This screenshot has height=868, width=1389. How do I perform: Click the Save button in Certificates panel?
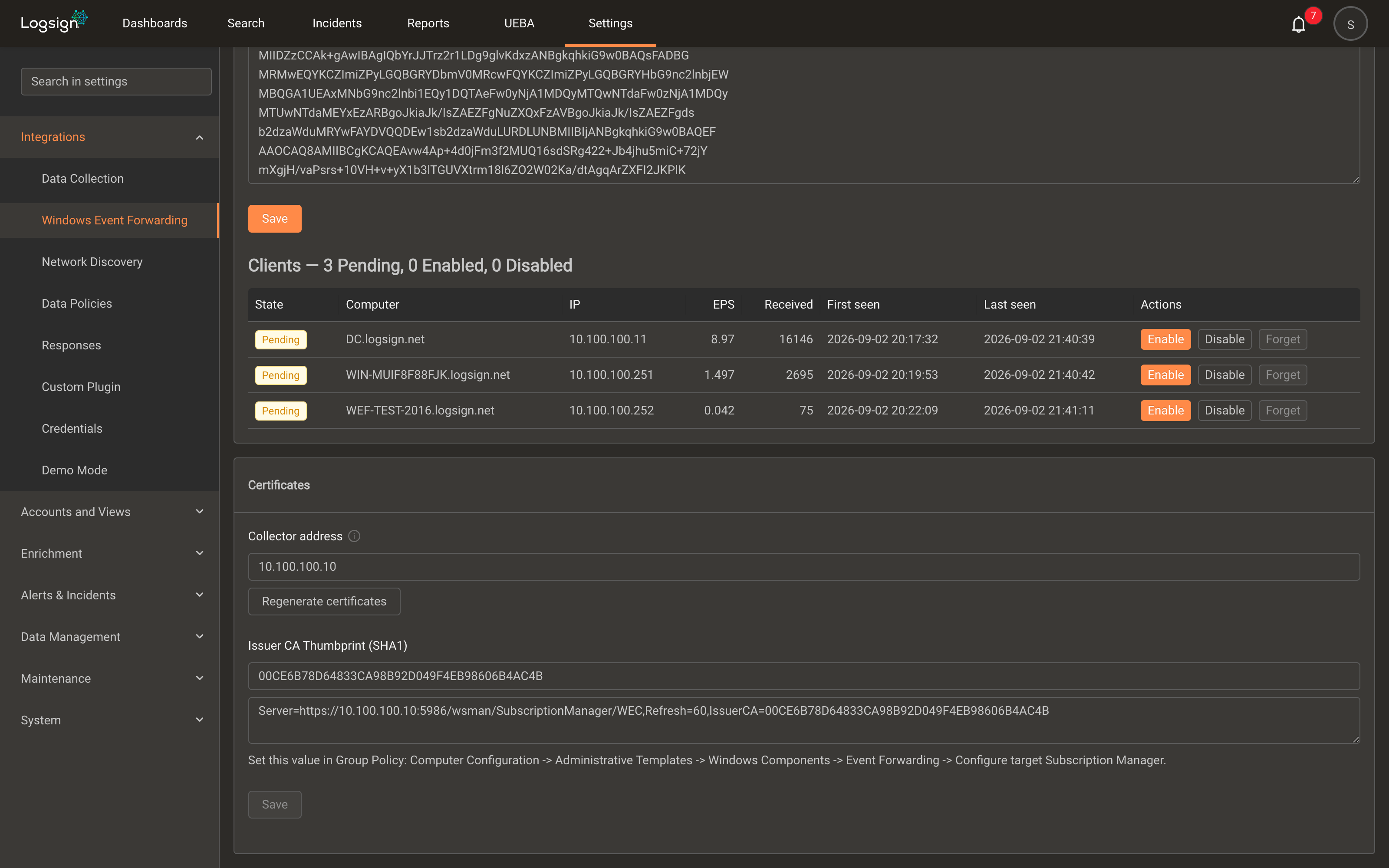click(274, 804)
